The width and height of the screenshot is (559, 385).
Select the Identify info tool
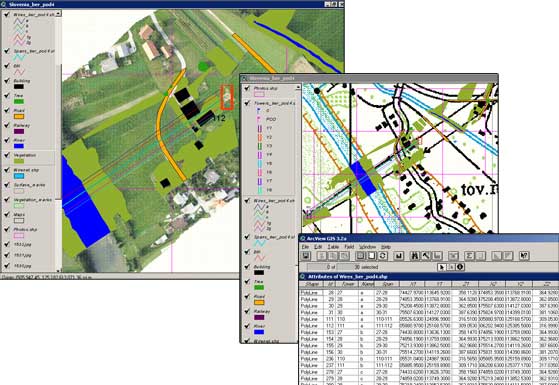[x=460, y=267]
